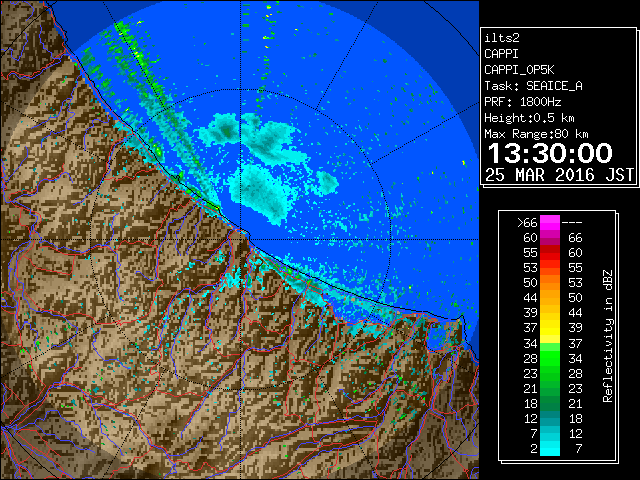Click the 'ilts2' site name text
Viewport: 640px width, 480px height.
point(502,38)
